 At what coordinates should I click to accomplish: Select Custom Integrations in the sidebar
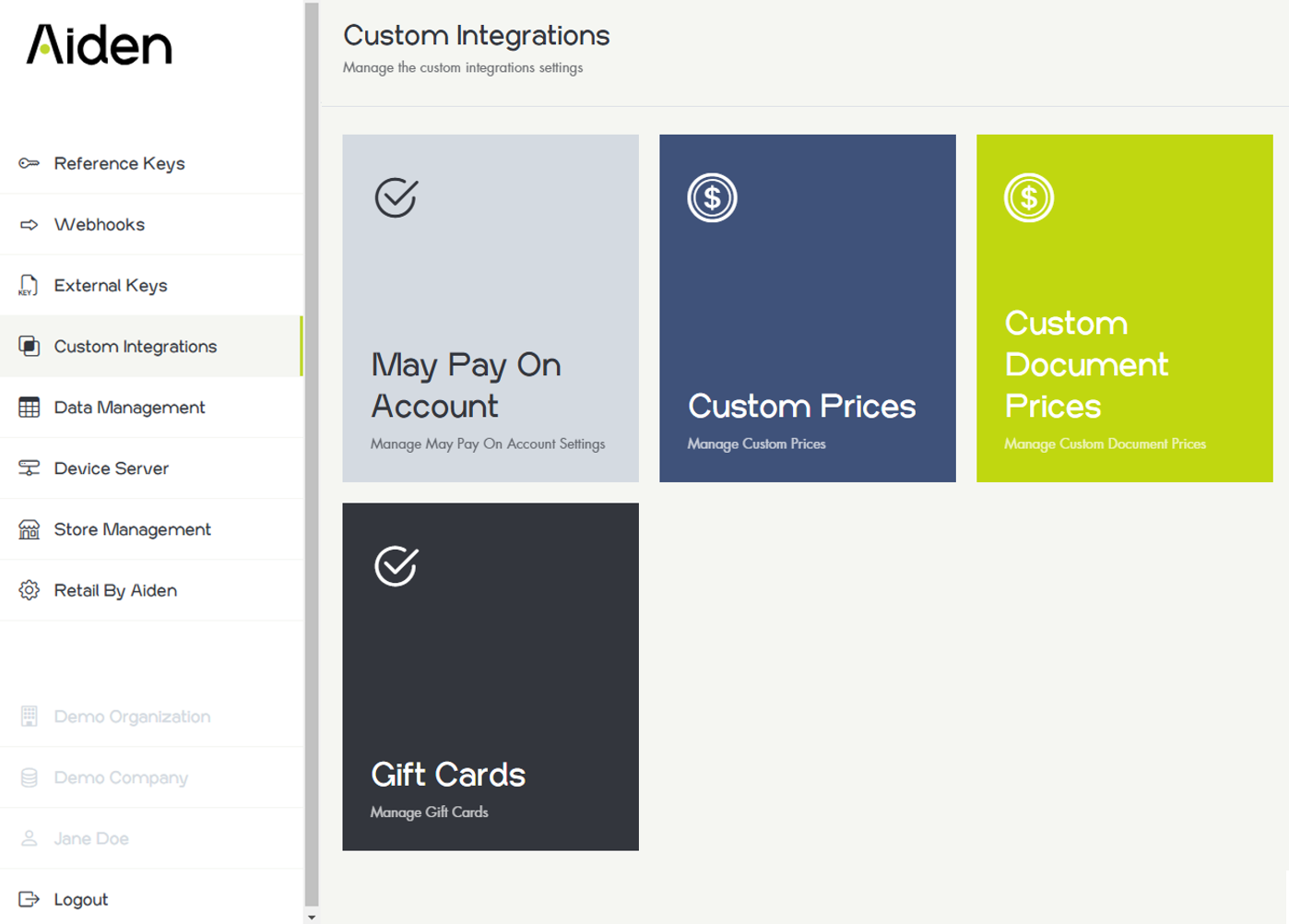pyautogui.click(x=136, y=347)
